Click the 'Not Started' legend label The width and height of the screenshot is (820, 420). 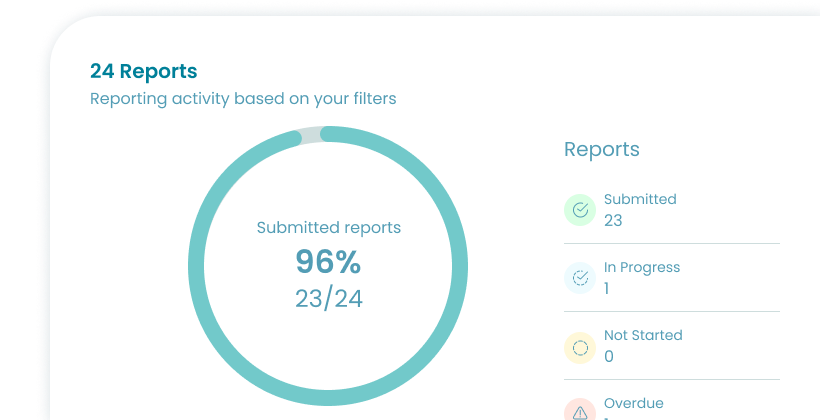pos(643,335)
